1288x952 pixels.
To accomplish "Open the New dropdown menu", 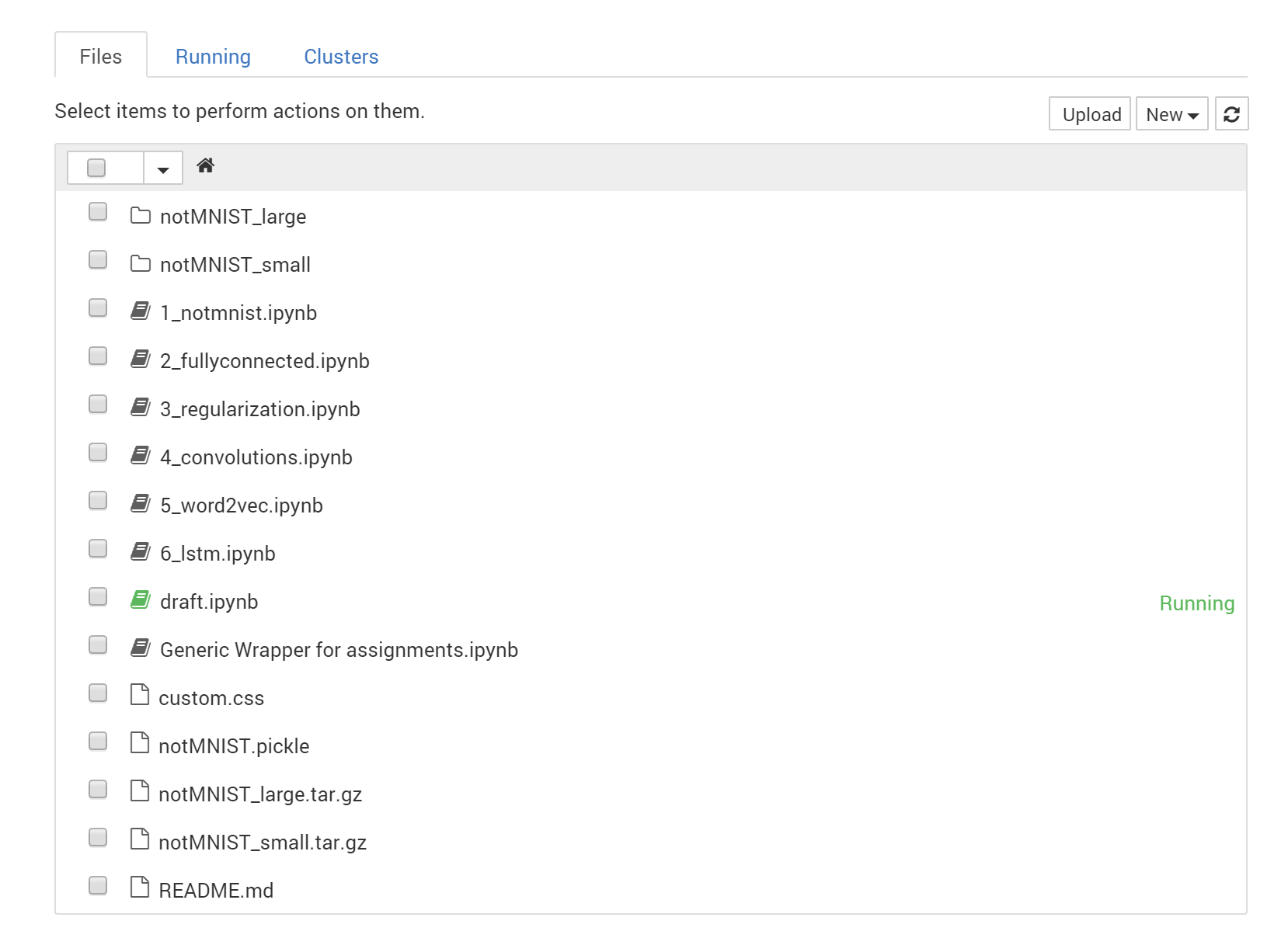I will (x=1171, y=114).
